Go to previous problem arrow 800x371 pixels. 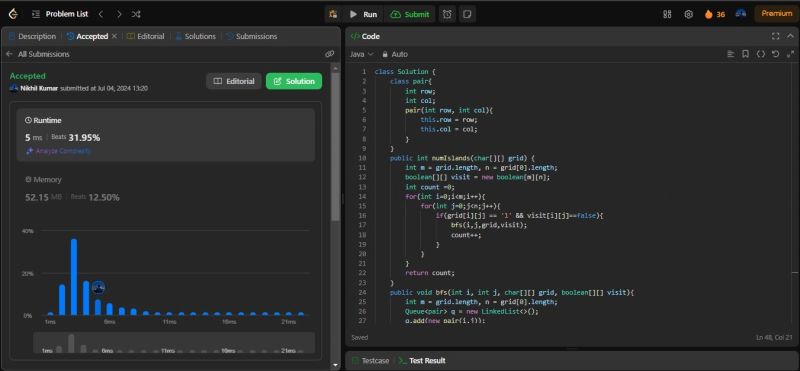pos(101,14)
